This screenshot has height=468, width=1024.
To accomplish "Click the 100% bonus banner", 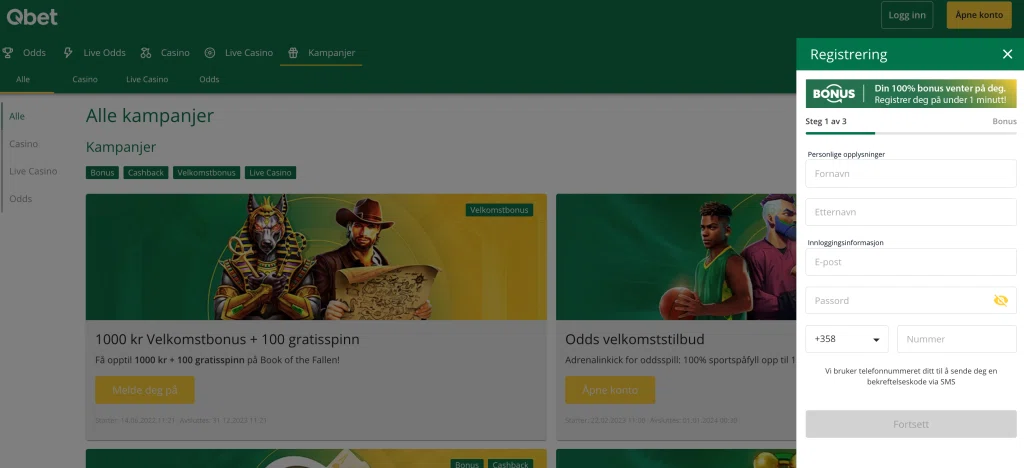I will [x=911, y=93].
